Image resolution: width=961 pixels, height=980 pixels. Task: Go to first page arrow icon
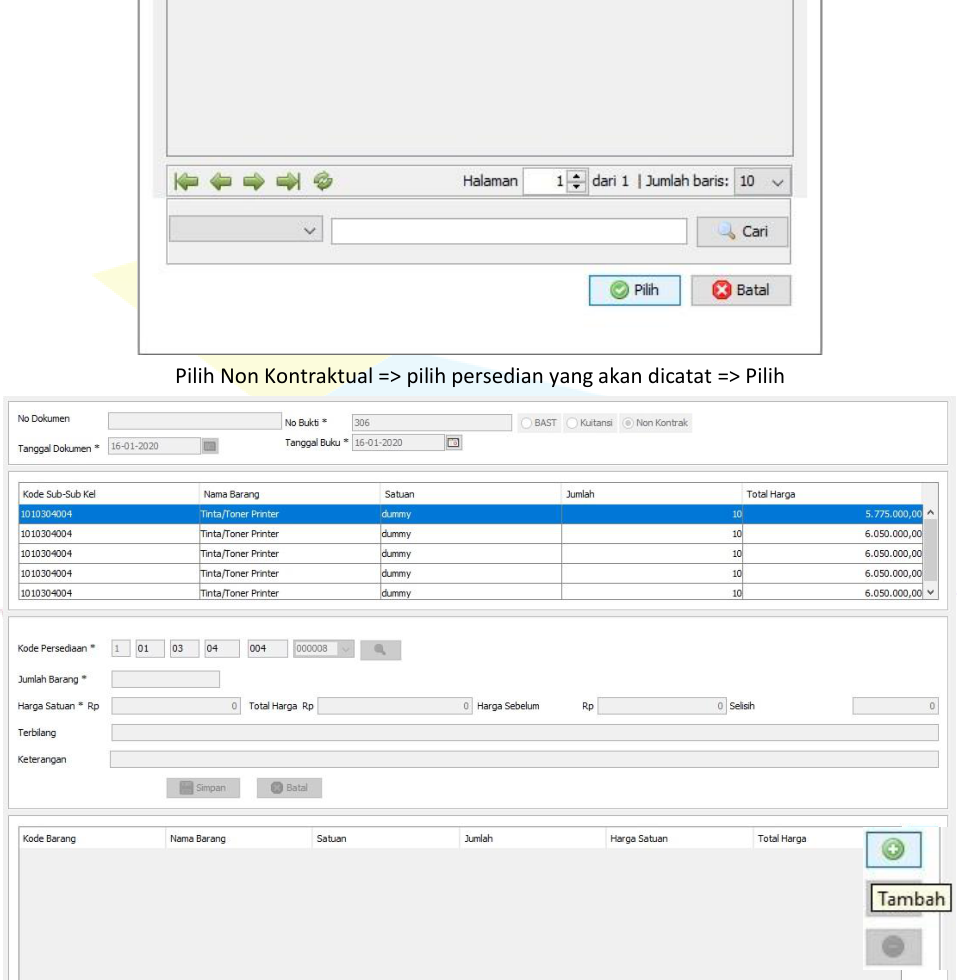(x=187, y=181)
